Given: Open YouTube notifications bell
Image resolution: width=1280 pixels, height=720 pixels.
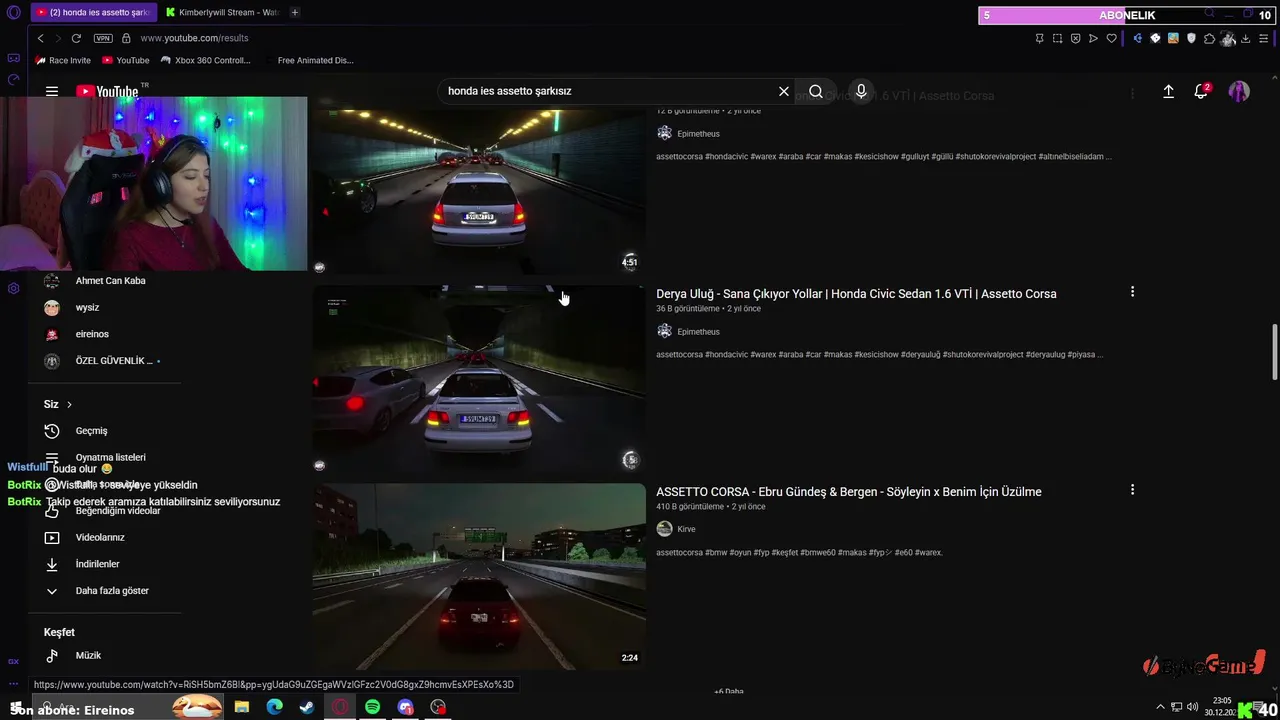Looking at the screenshot, I should pos(1201,91).
